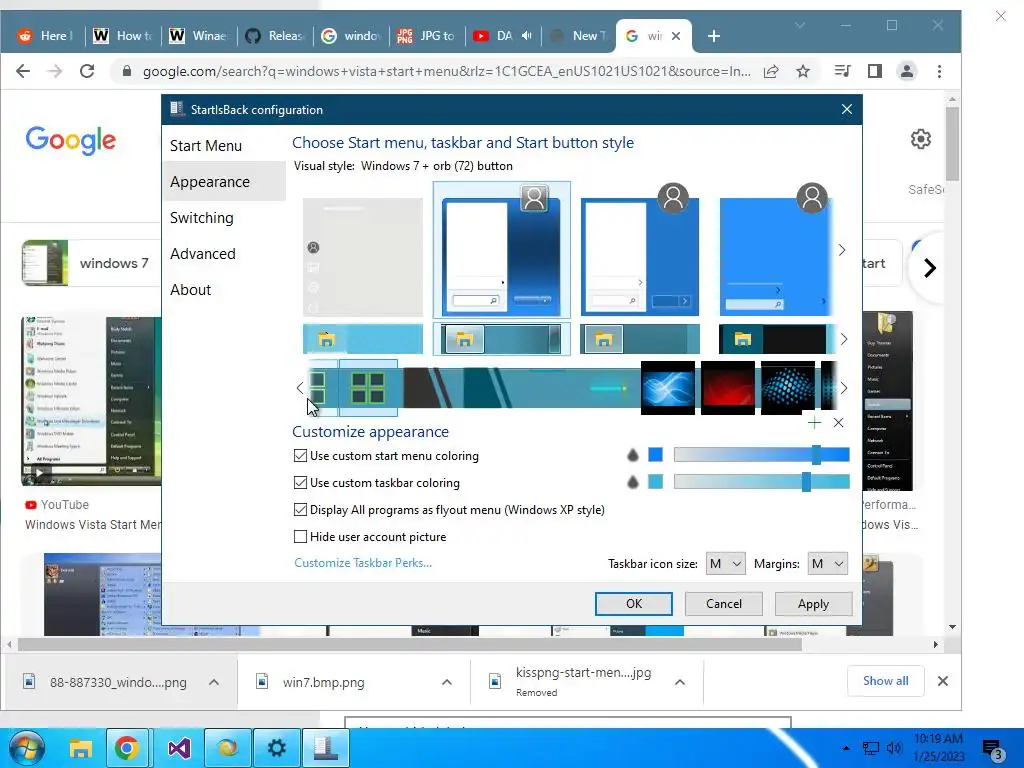Open the Windows Start orb

point(26,748)
